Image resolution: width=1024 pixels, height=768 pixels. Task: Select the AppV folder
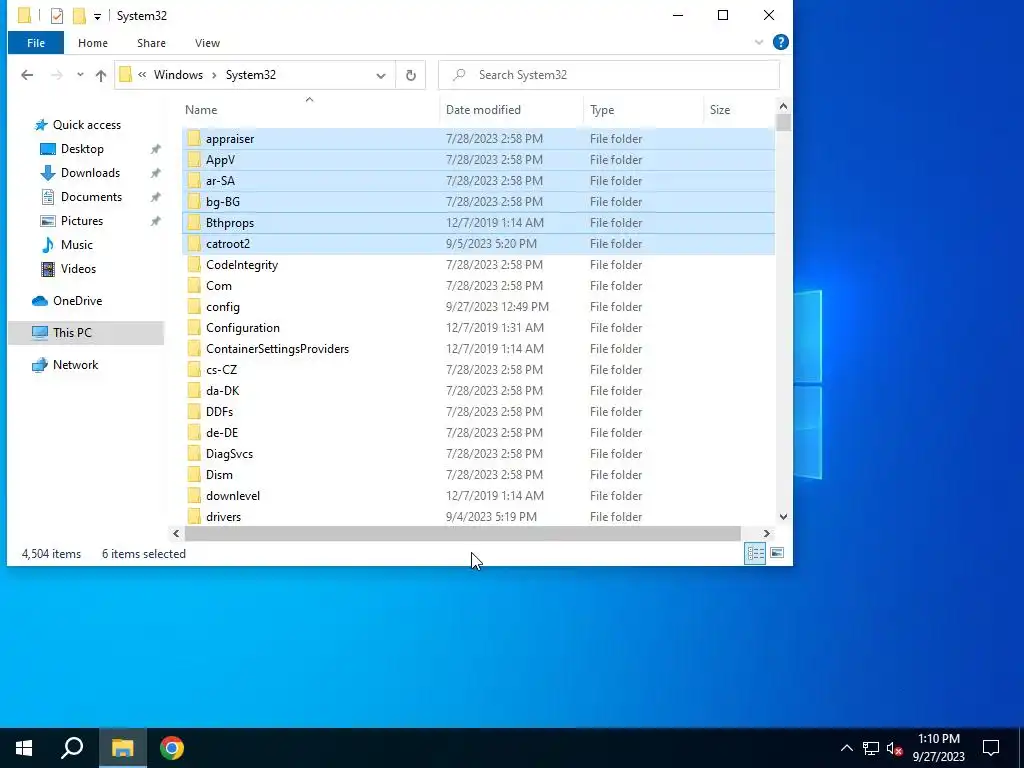pos(479,160)
